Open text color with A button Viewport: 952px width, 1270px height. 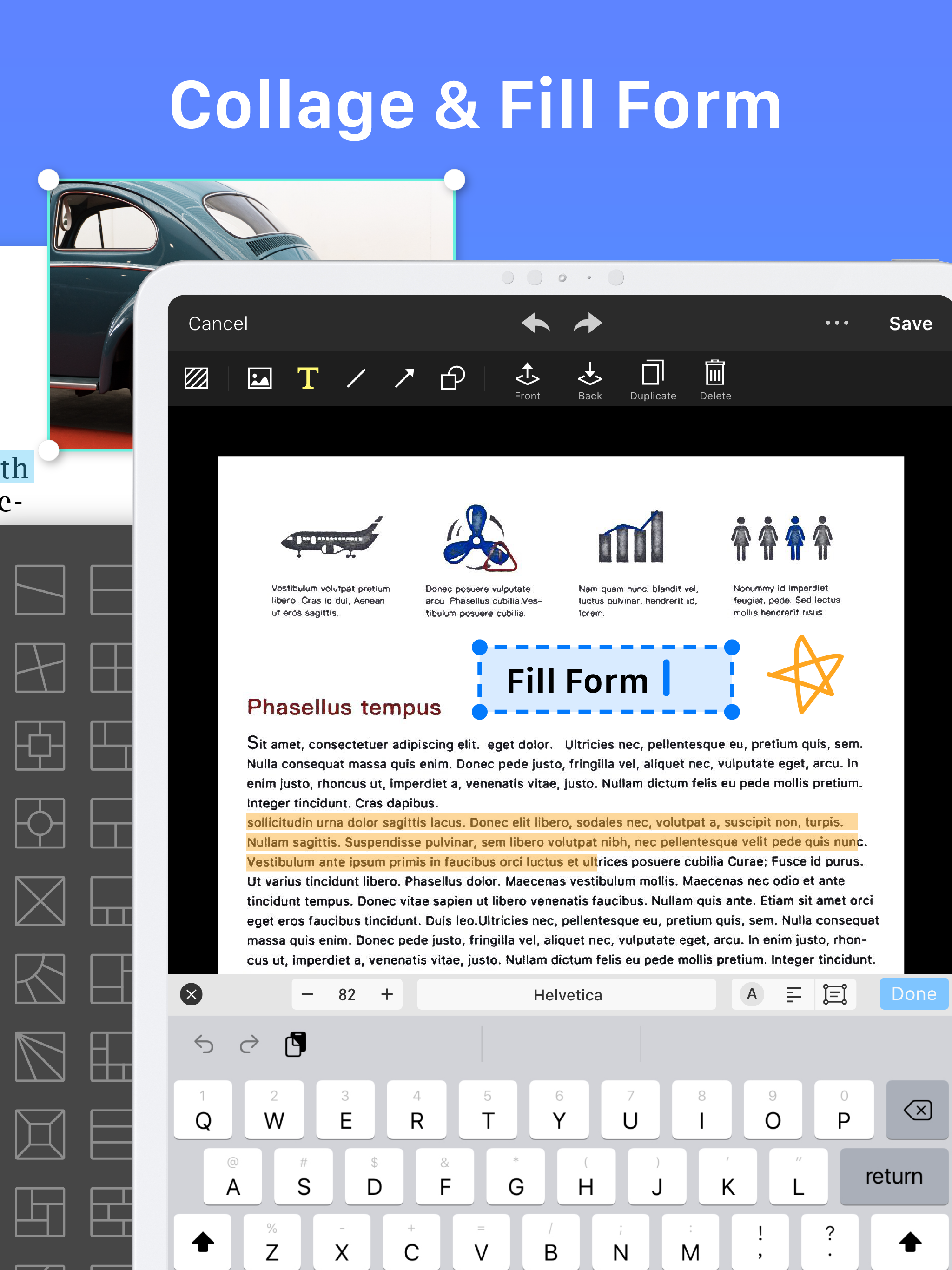[x=752, y=994]
